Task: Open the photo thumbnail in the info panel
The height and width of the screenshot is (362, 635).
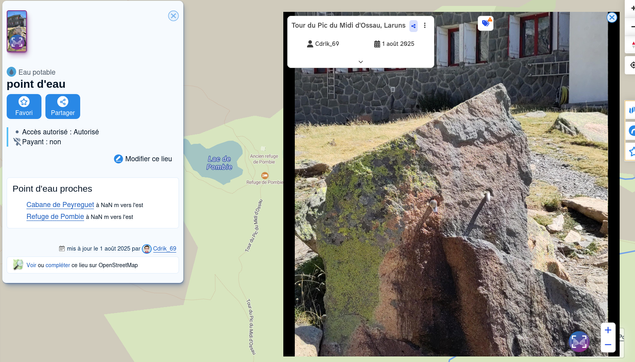Action: pos(17,31)
